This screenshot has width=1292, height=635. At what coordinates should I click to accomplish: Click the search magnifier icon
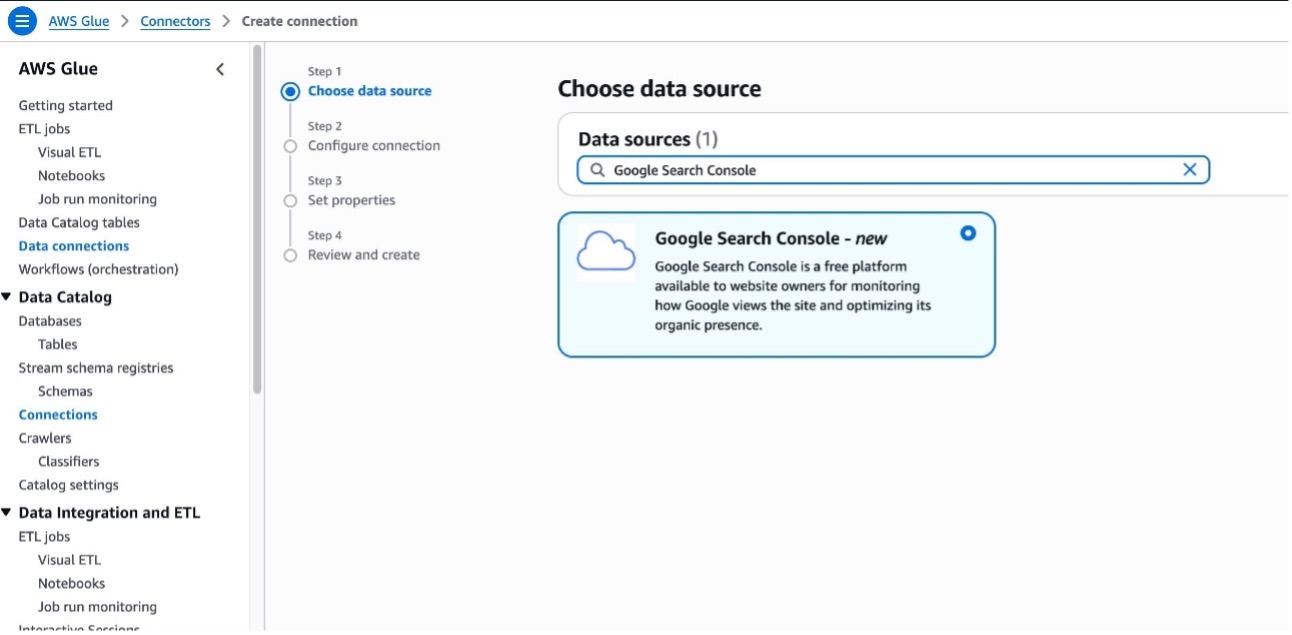pyautogui.click(x=597, y=170)
